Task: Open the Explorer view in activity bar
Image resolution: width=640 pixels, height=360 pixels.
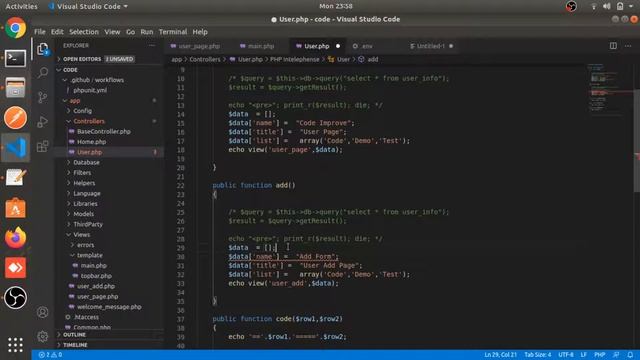Action: [43, 49]
